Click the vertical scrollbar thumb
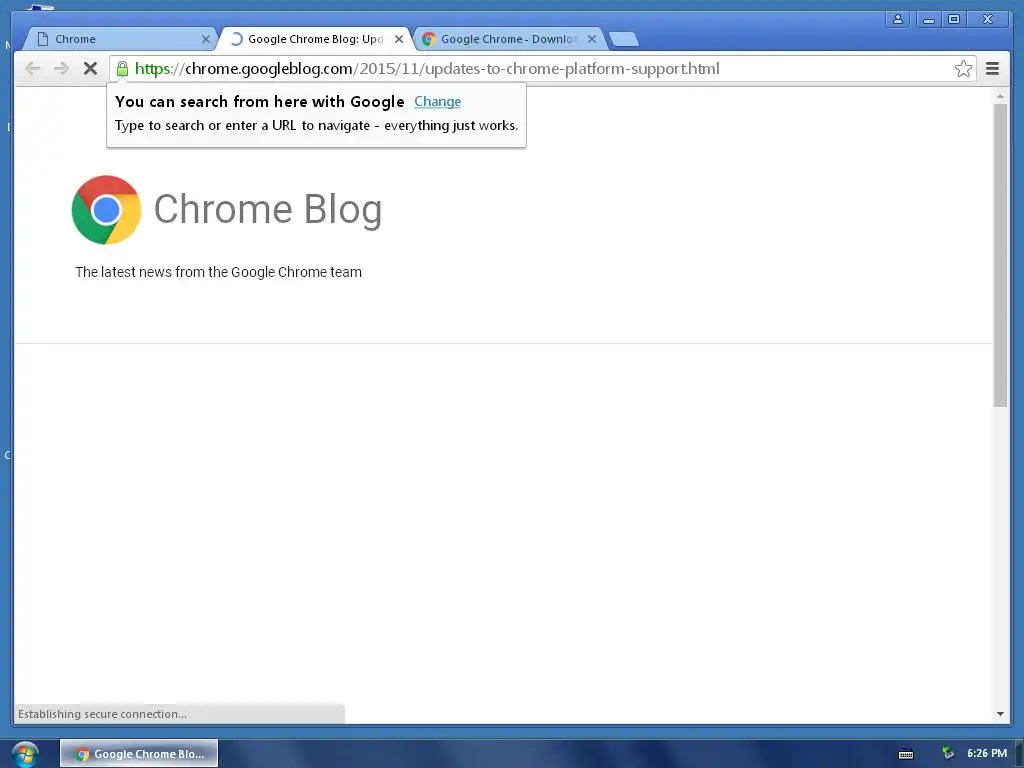1024x768 pixels. (1000, 255)
